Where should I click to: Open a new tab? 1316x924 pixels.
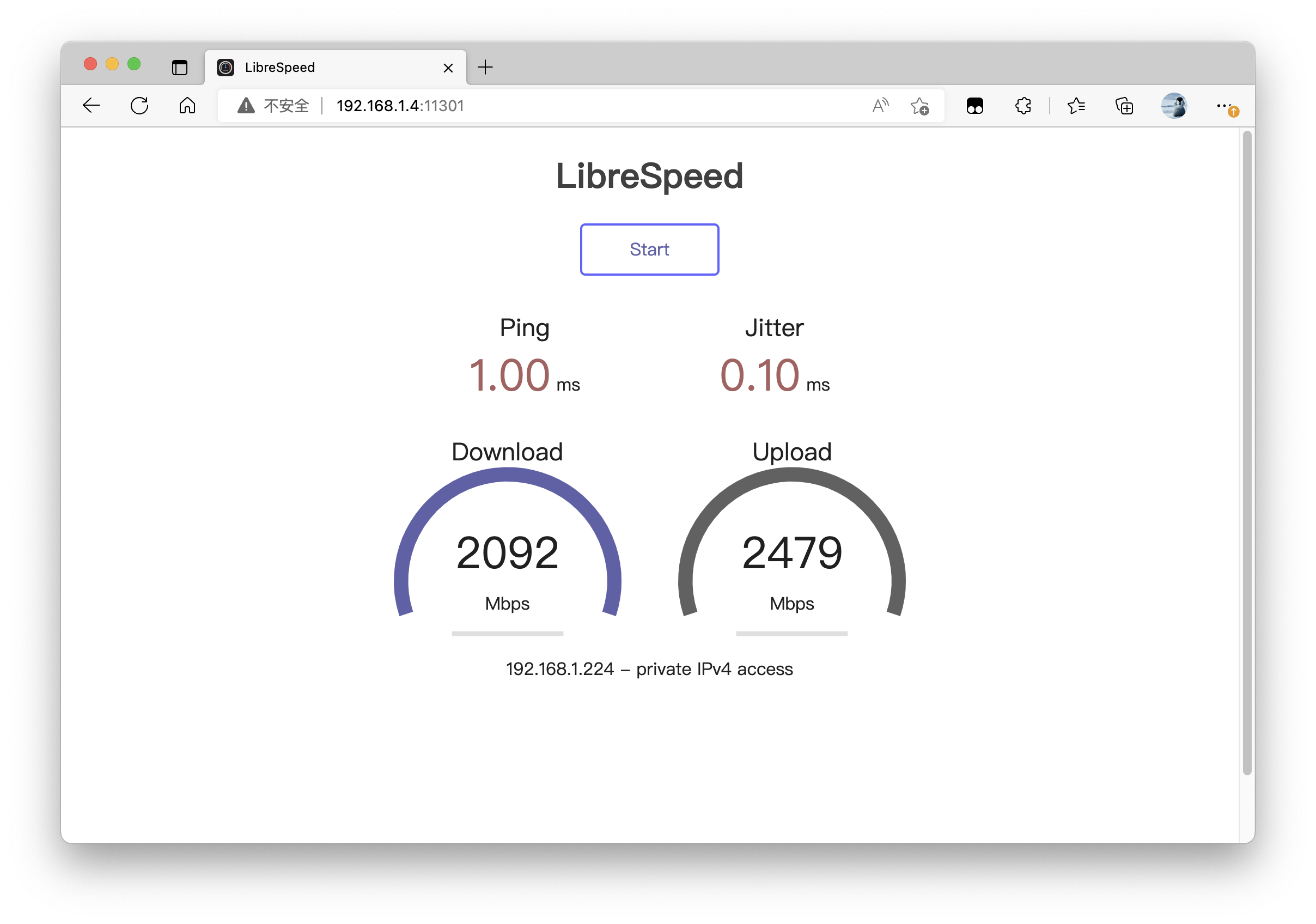pos(485,67)
